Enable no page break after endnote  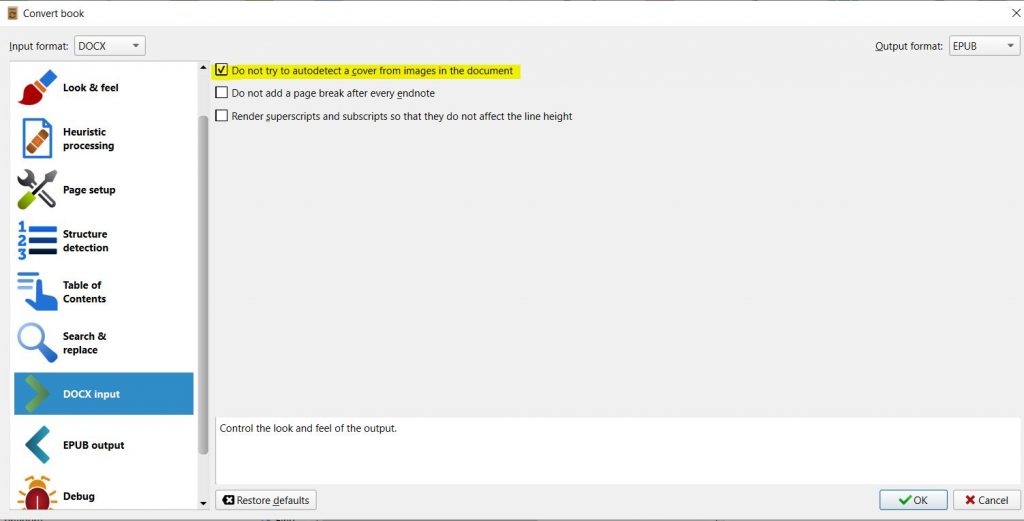pos(222,93)
